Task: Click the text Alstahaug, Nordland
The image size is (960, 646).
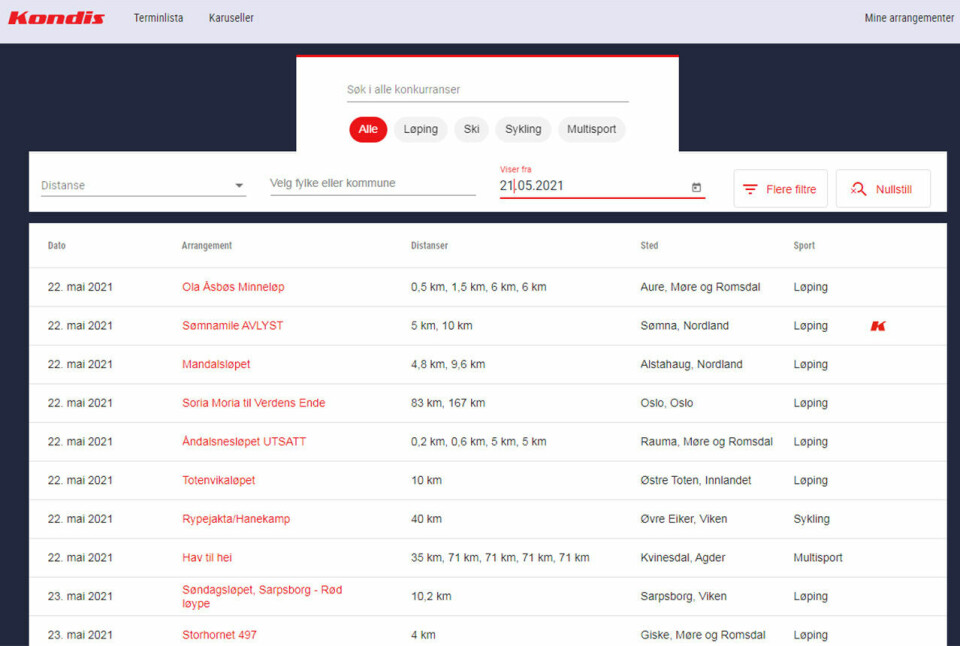Action: coord(691,364)
